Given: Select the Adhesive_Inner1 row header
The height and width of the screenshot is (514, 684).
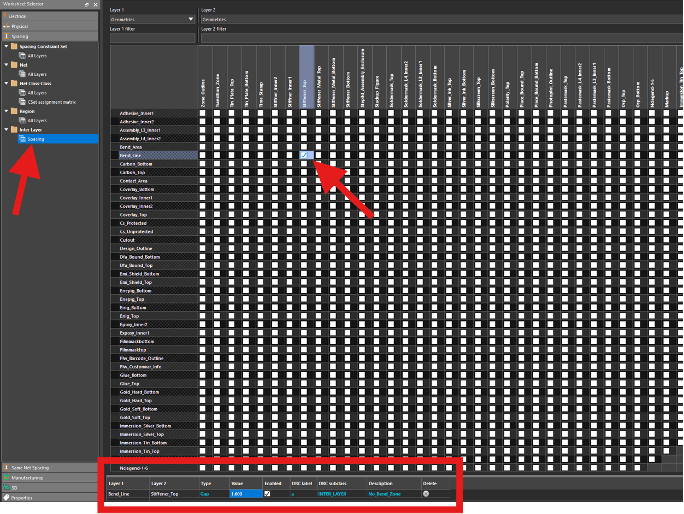Looking at the screenshot, I should (x=154, y=113).
